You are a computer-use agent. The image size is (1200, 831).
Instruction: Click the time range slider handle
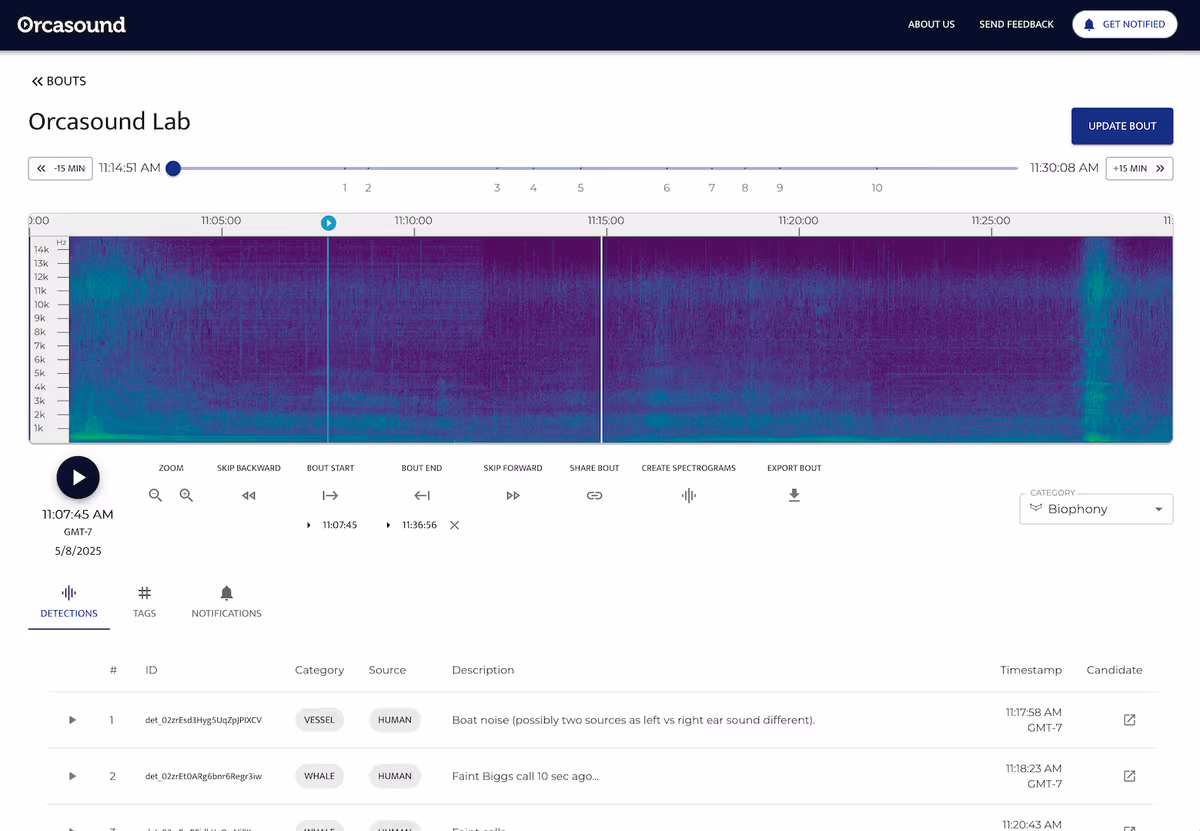[x=173, y=168]
